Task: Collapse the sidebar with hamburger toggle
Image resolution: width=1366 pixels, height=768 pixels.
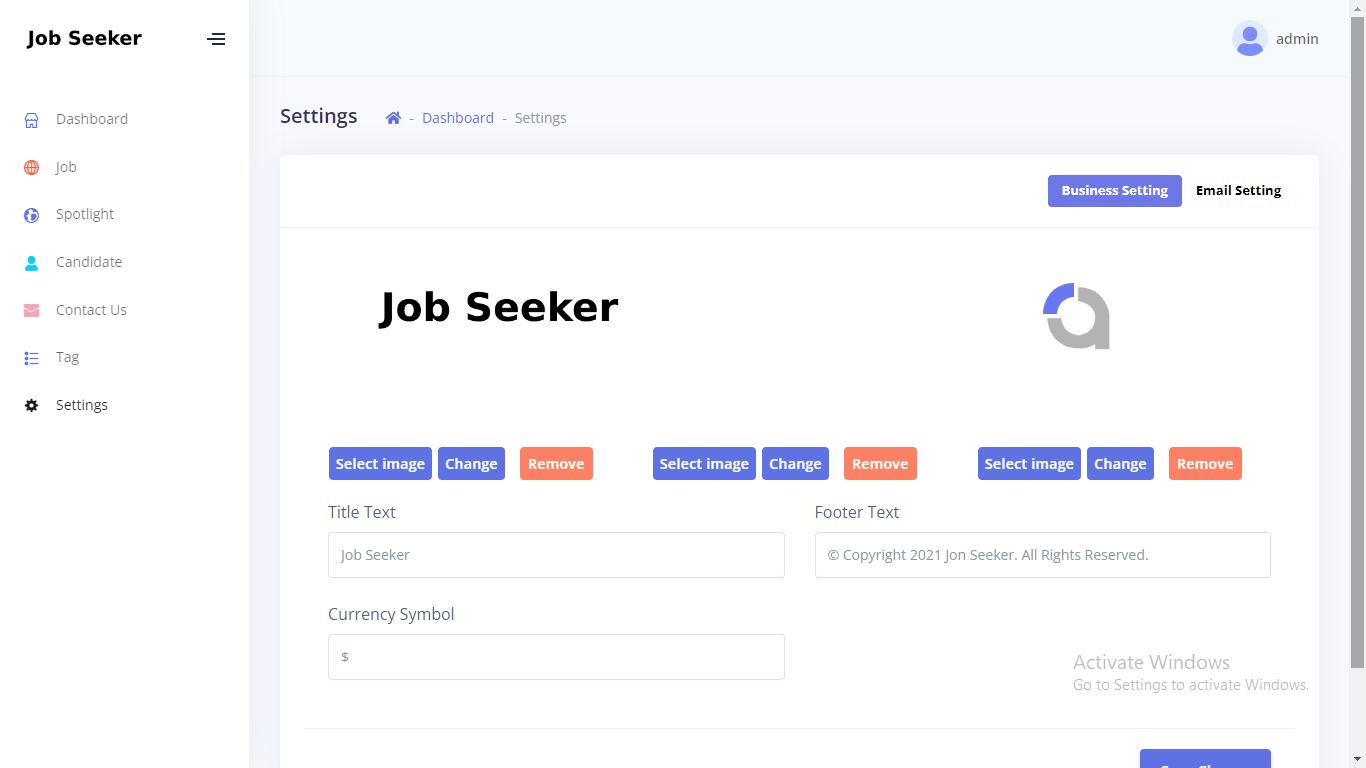Action: click(x=216, y=39)
